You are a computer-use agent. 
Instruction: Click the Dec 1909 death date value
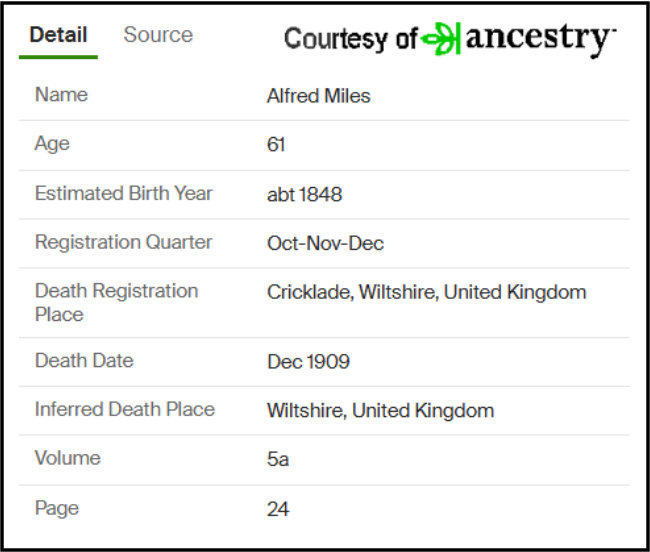[308, 362]
